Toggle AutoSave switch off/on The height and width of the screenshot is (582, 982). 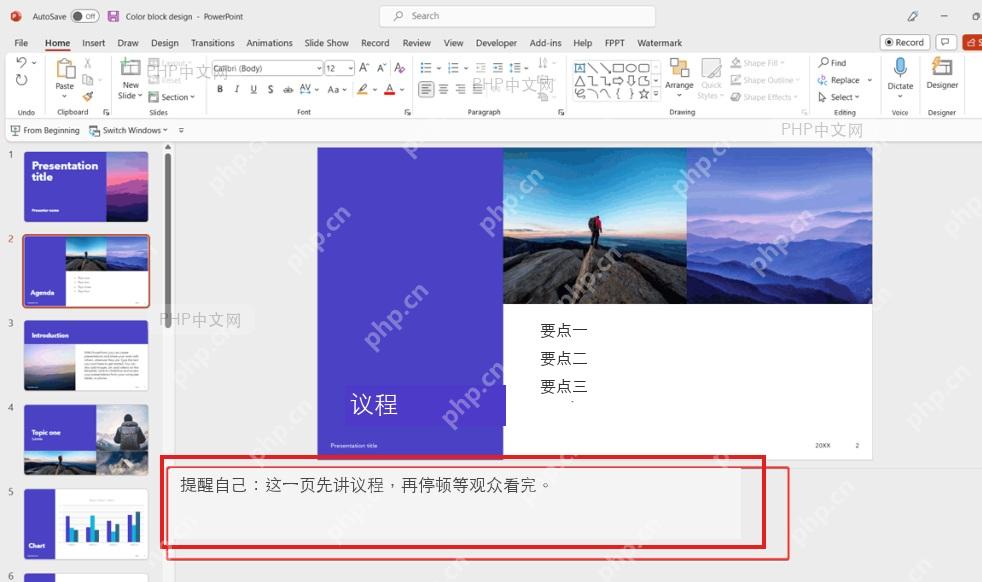point(85,16)
